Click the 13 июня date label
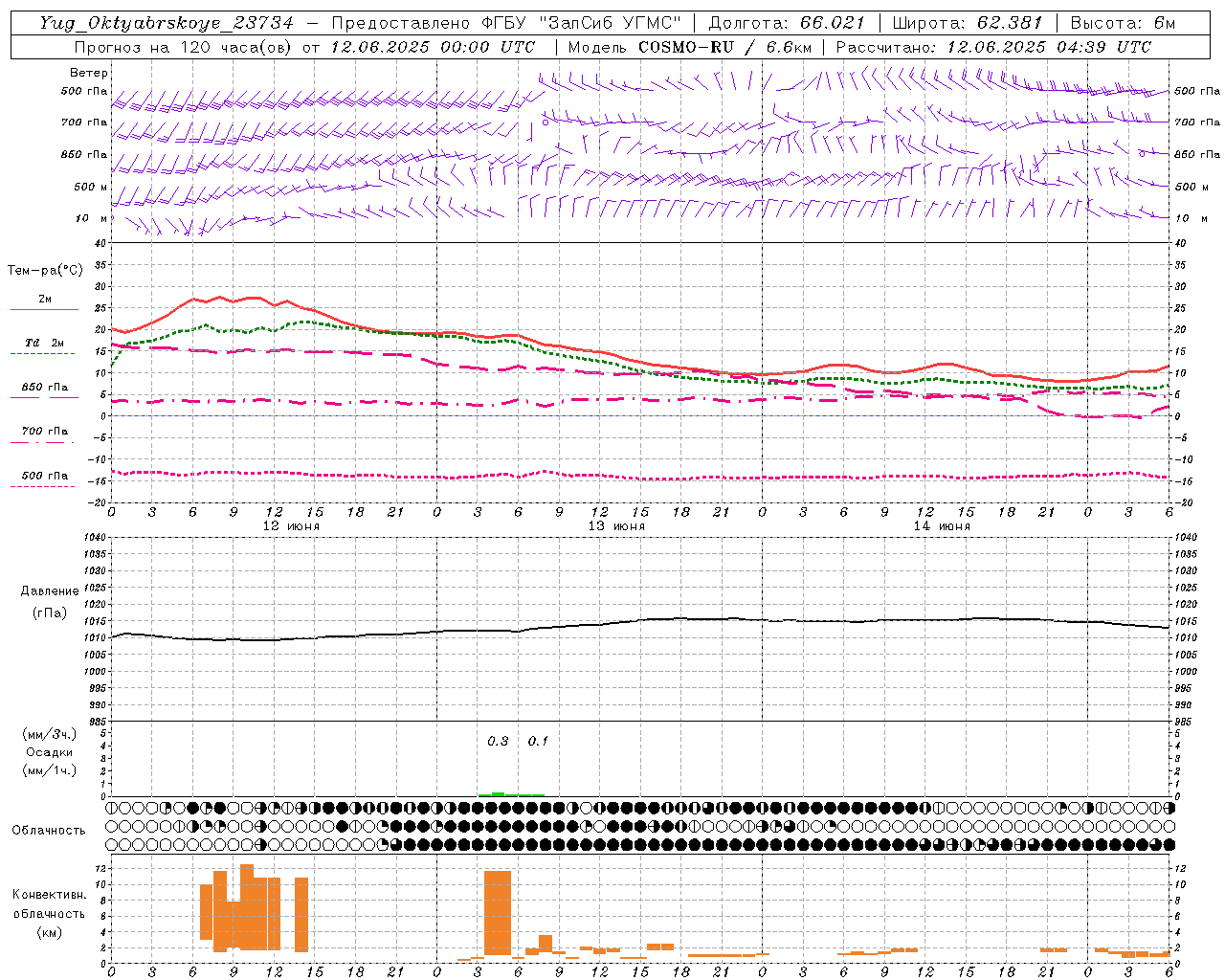The image size is (1225, 980). point(616,526)
